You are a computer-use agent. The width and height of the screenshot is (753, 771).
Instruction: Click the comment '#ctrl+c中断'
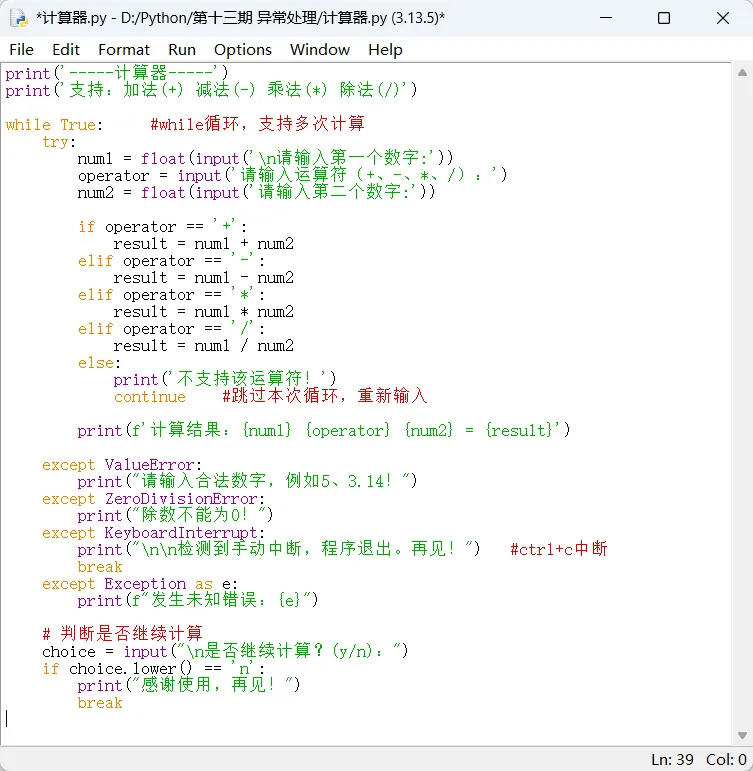(x=559, y=549)
